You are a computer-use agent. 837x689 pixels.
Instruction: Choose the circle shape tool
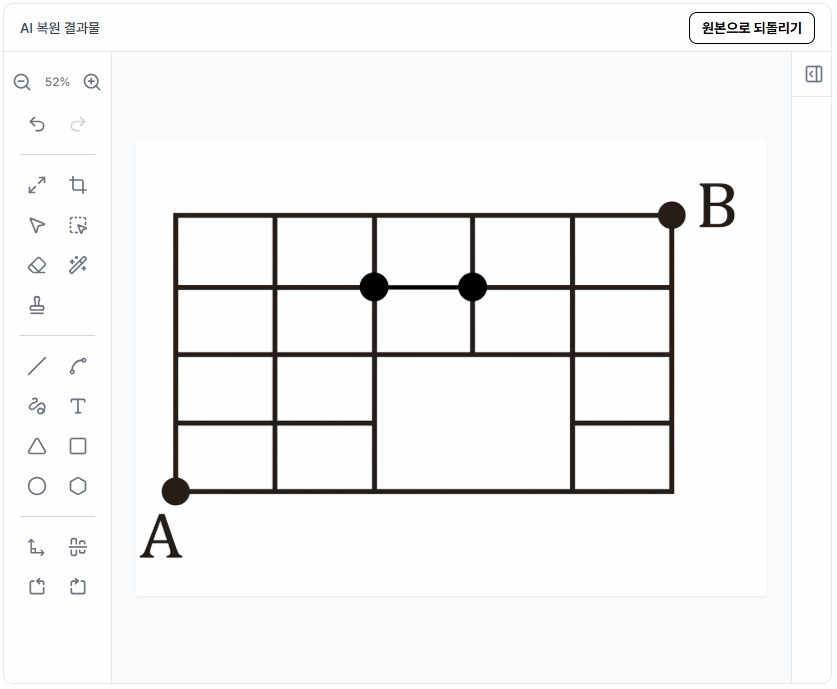click(37, 486)
